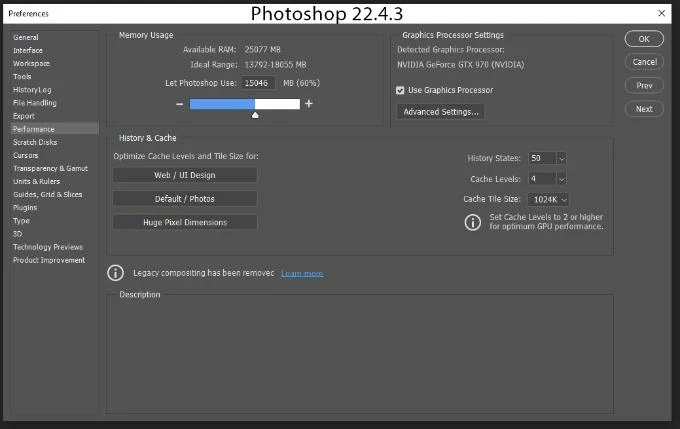The image size is (680, 429).
Task: Close the Preferences dialog with the X
Action: pyautogui.click(x=661, y=13)
